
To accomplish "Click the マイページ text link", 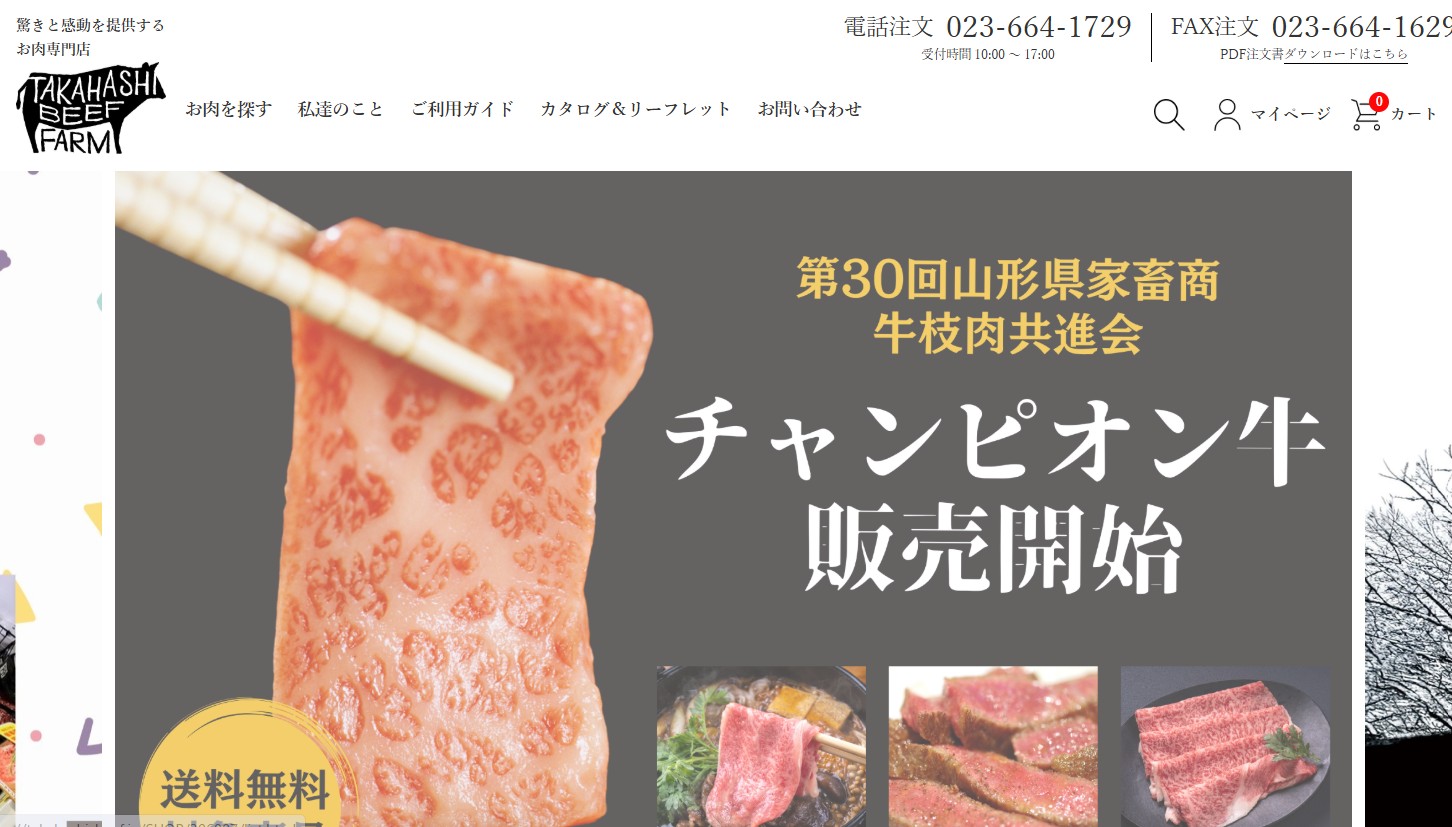I will tap(1291, 114).
